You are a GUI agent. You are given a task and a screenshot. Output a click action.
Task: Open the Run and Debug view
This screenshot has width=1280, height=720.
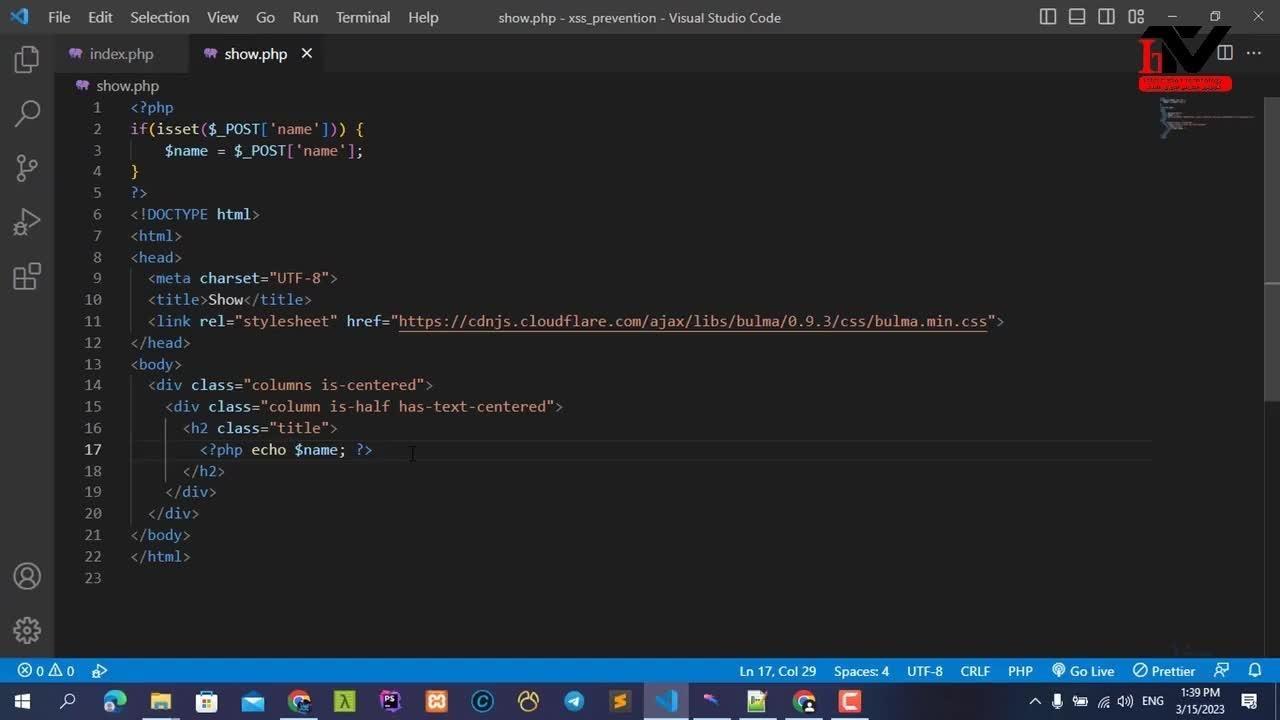tap(27, 222)
